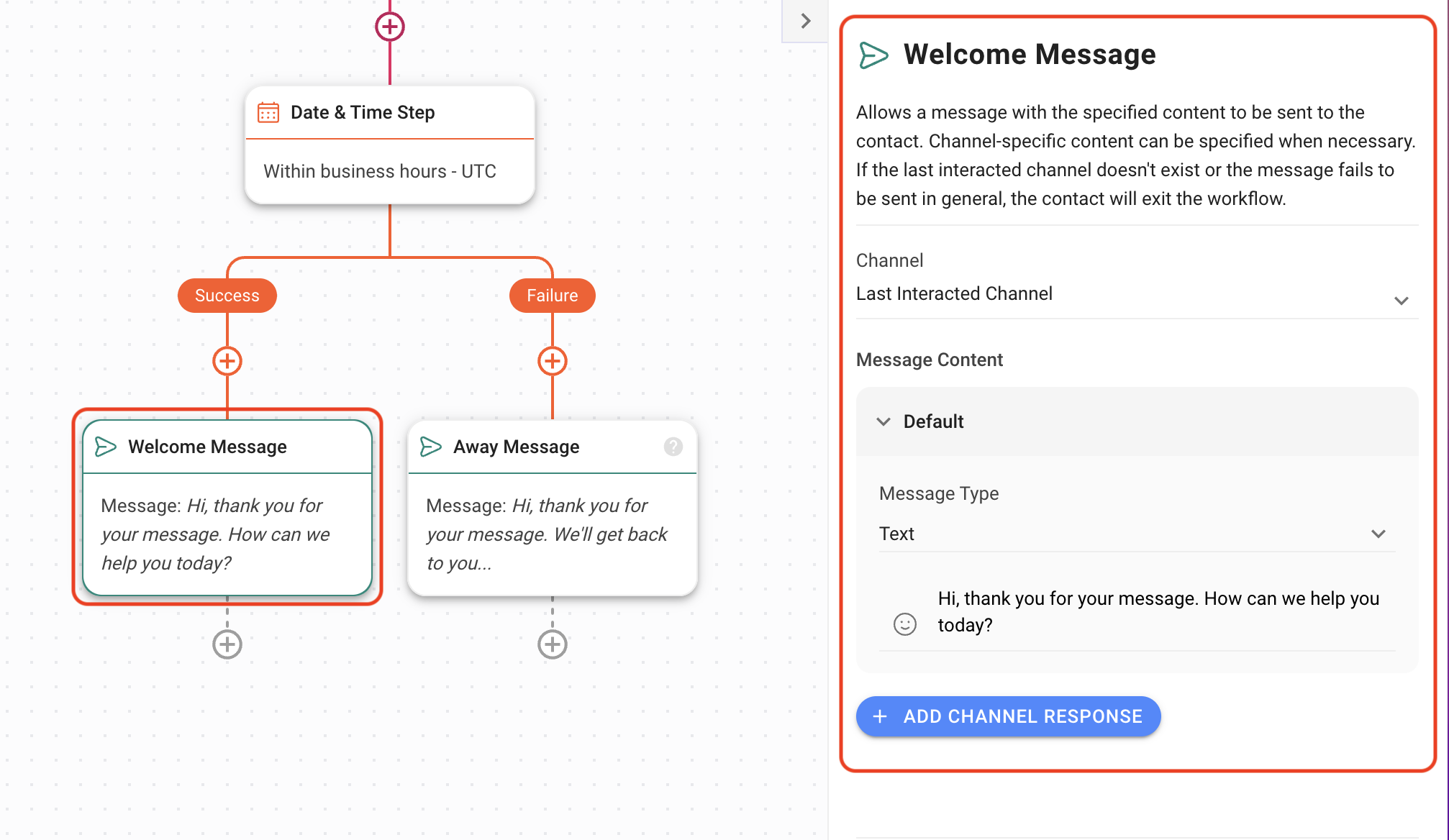Screen dimensions: 1449x840
Task: Click the Failure branch plus icon
Action: pyautogui.click(x=552, y=361)
